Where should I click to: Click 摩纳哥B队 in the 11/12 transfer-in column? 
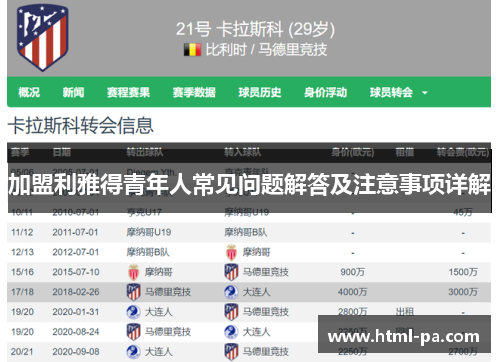point(246,232)
